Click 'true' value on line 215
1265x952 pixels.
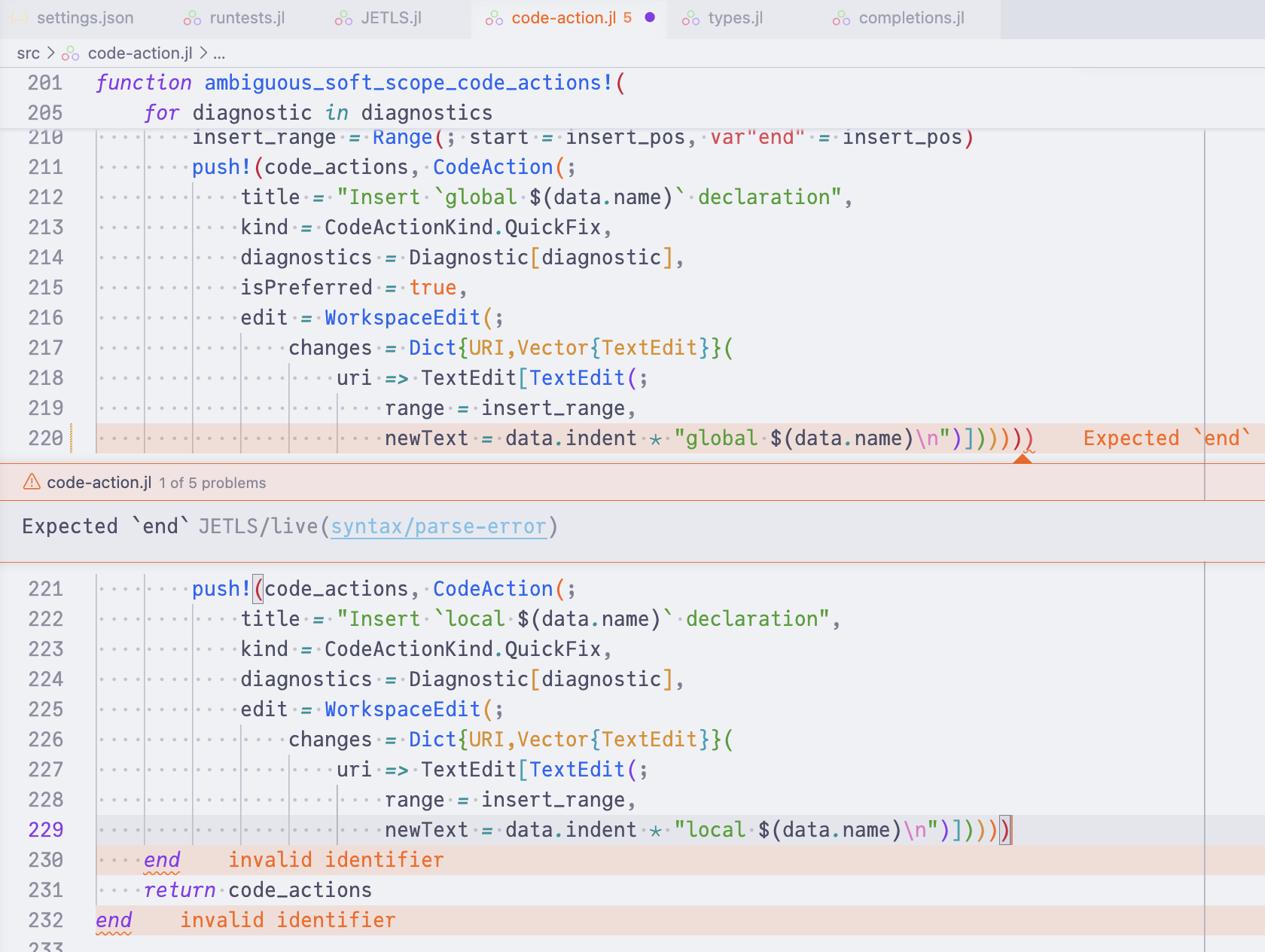tap(433, 288)
